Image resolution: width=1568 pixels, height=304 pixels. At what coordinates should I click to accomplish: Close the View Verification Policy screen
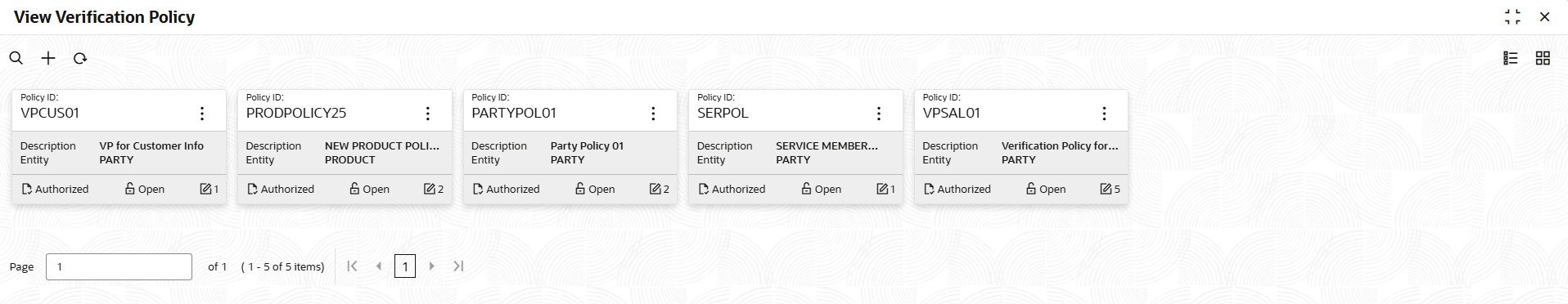(1544, 17)
